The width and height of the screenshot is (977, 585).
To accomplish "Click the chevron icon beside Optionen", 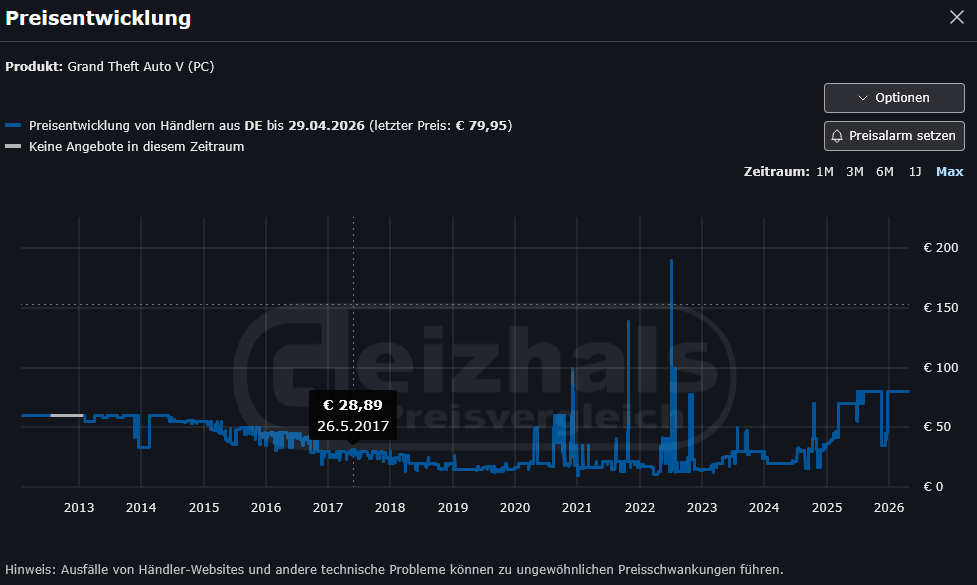I will [863, 98].
